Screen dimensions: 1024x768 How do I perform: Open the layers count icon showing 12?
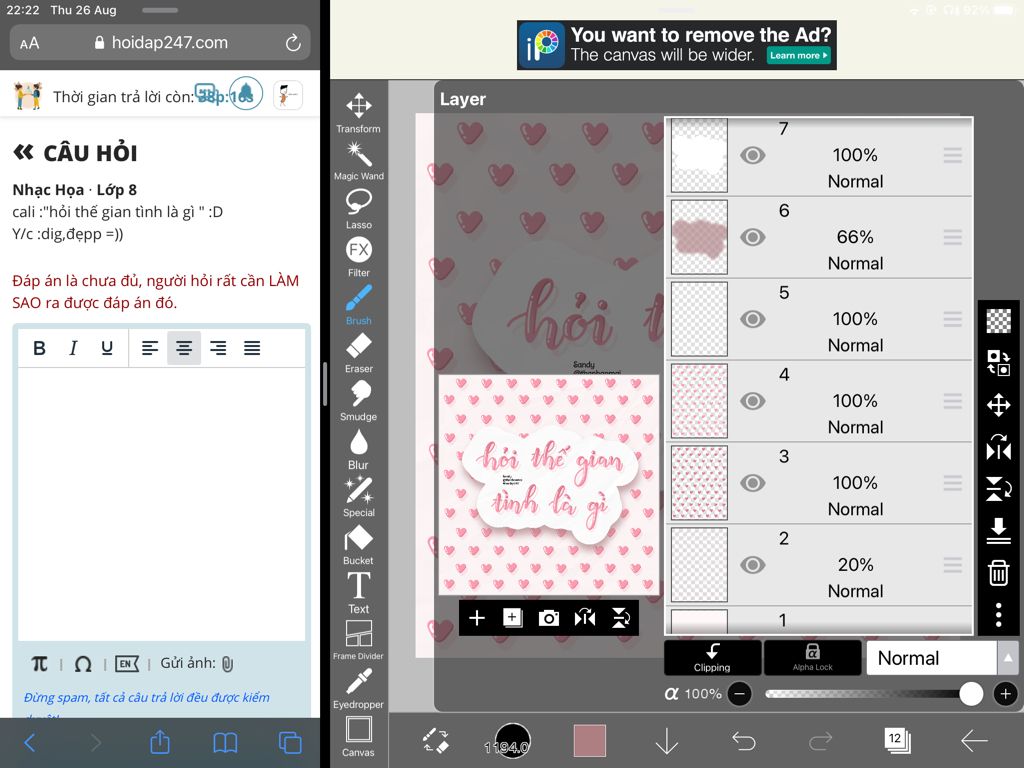coord(897,740)
